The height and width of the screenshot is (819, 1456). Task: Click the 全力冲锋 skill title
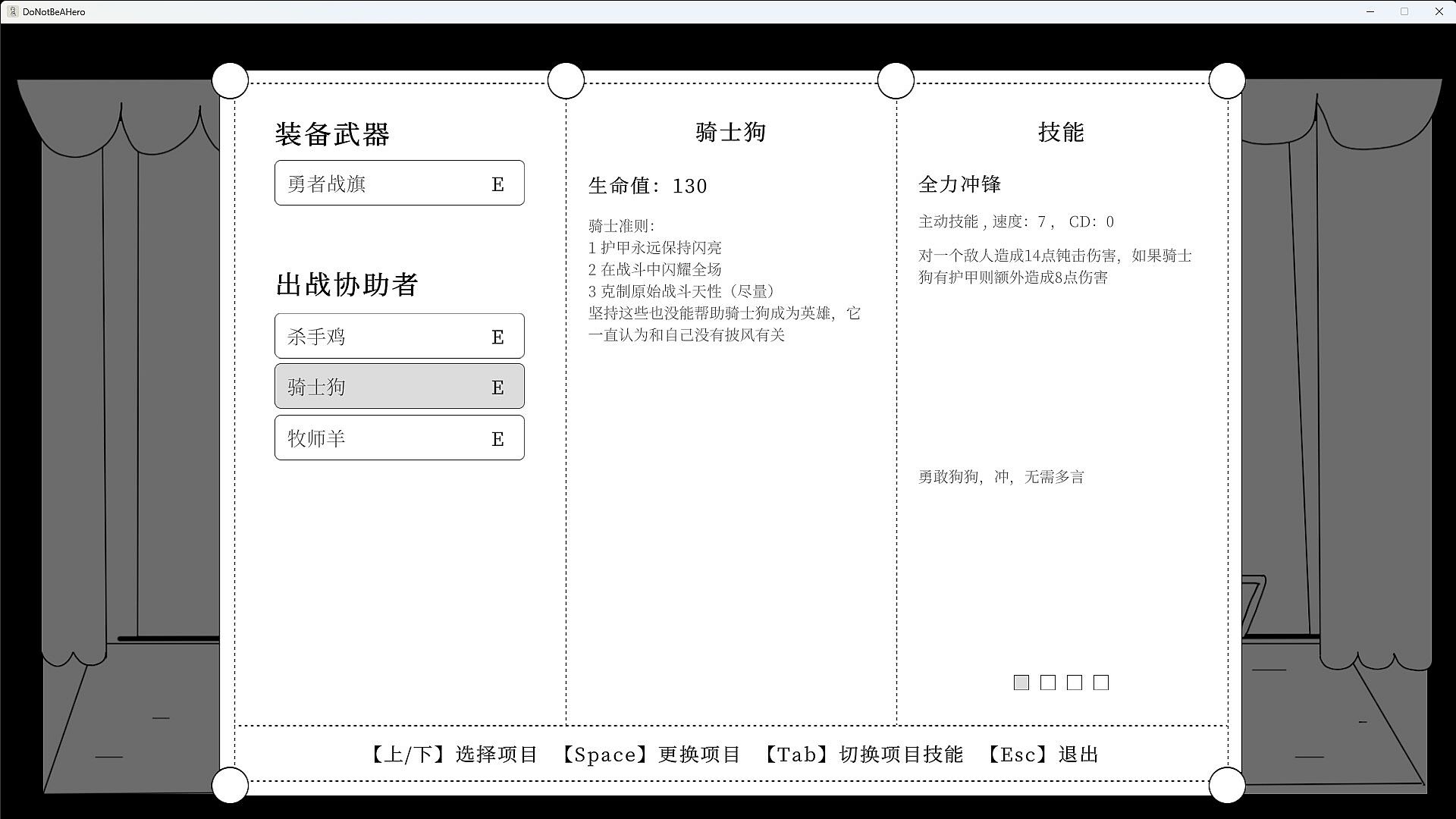(959, 184)
